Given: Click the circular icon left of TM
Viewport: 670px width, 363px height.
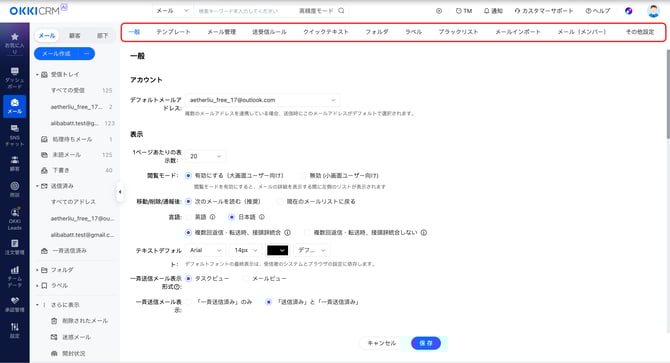Looking at the screenshot, I should pos(439,11).
